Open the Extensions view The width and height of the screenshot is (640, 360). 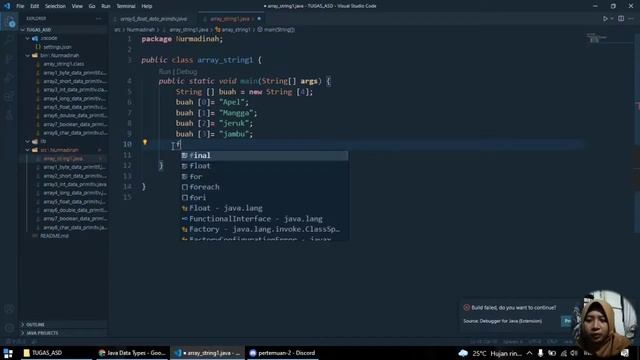pos(9,96)
